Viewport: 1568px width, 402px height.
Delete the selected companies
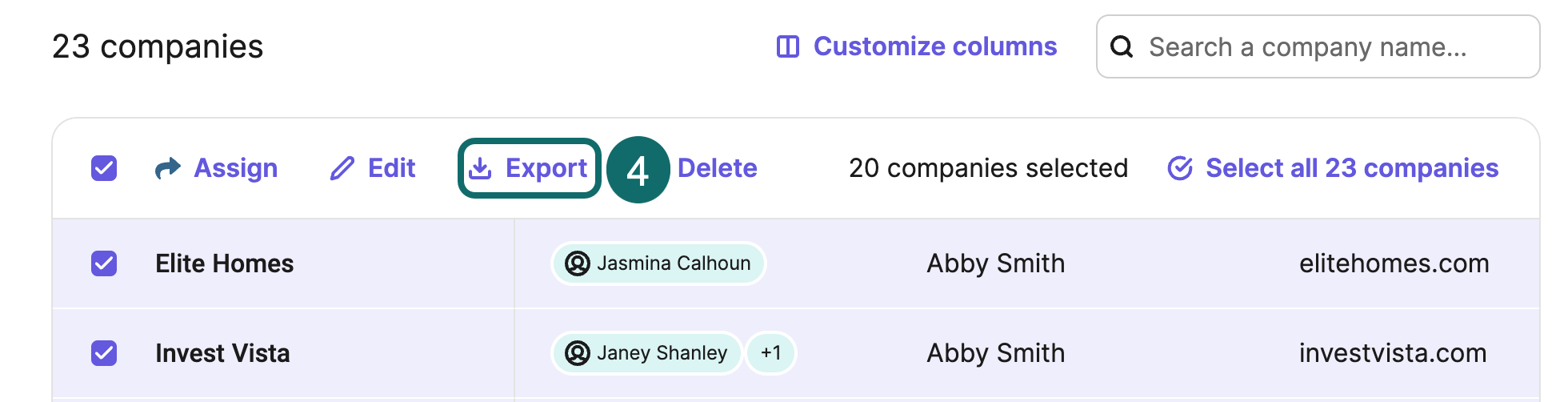click(x=717, y=168)
